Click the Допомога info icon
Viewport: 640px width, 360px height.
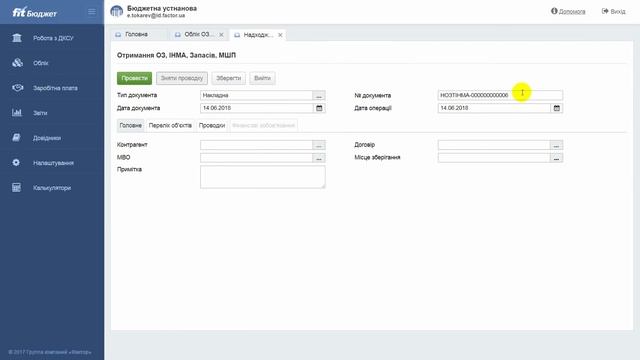(554, 11)
